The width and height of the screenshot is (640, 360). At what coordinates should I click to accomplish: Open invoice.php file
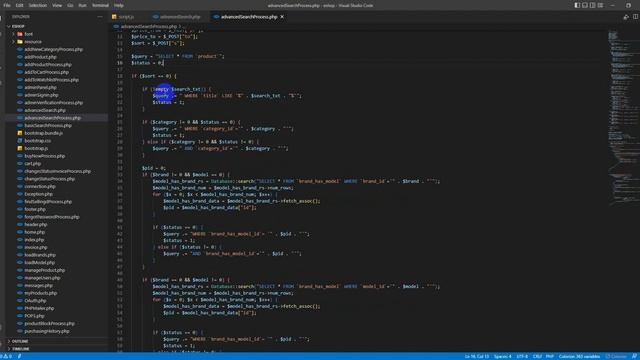[36, 247]
